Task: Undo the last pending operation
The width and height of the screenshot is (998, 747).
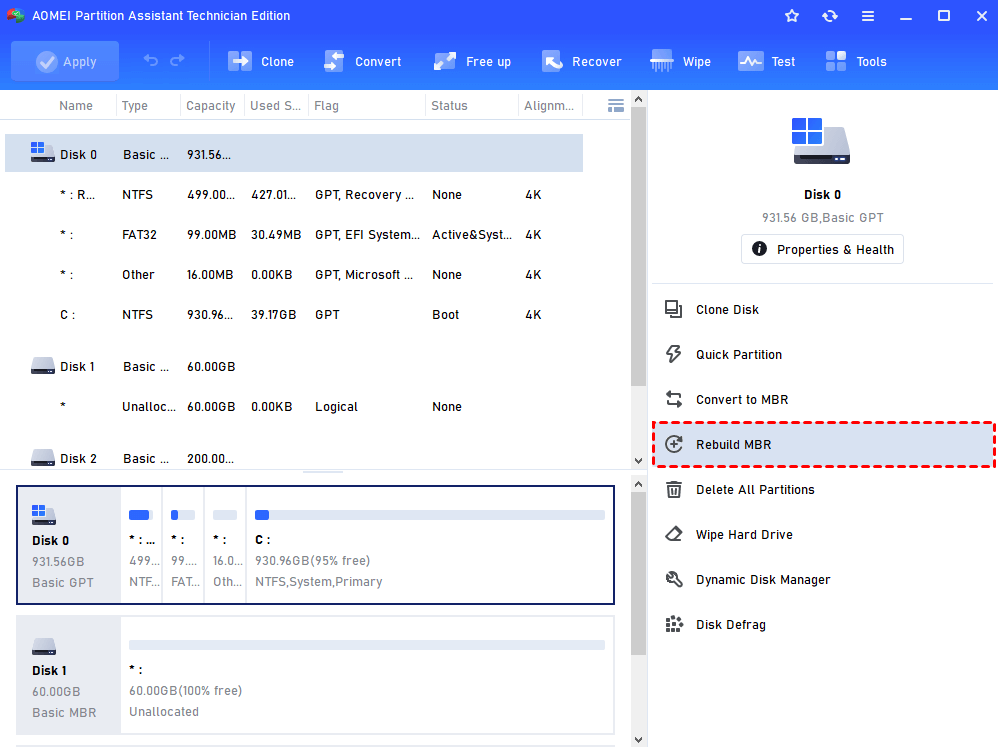Action: [x=151, y=61]
